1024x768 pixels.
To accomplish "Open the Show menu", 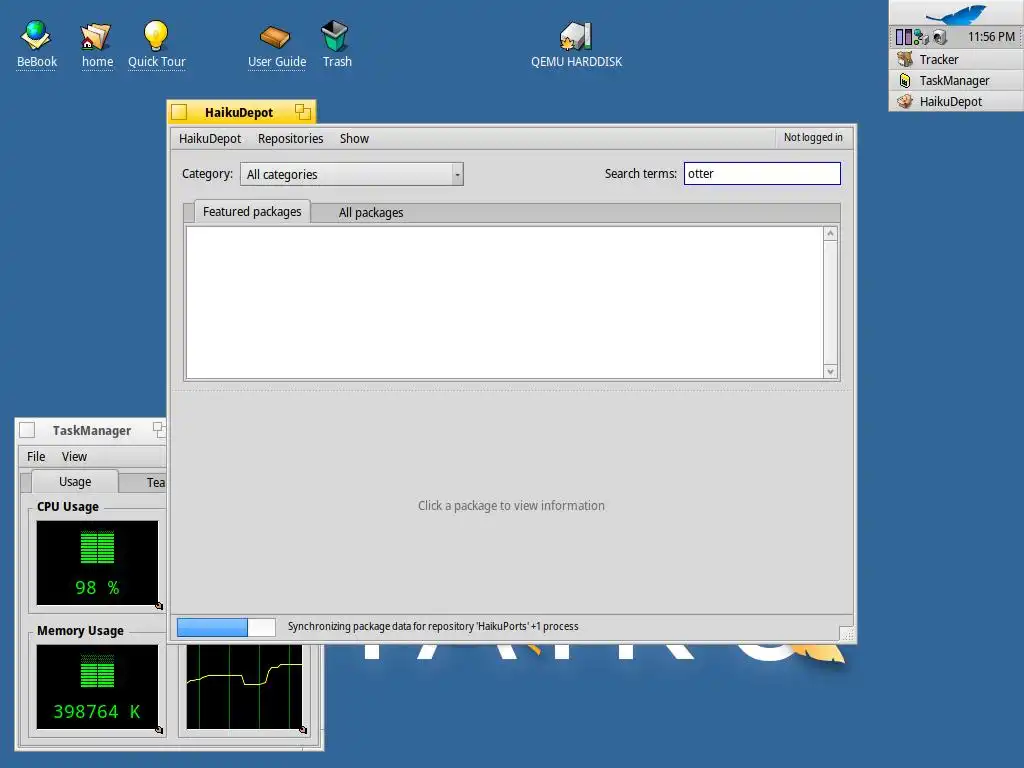I will [354, 138].
